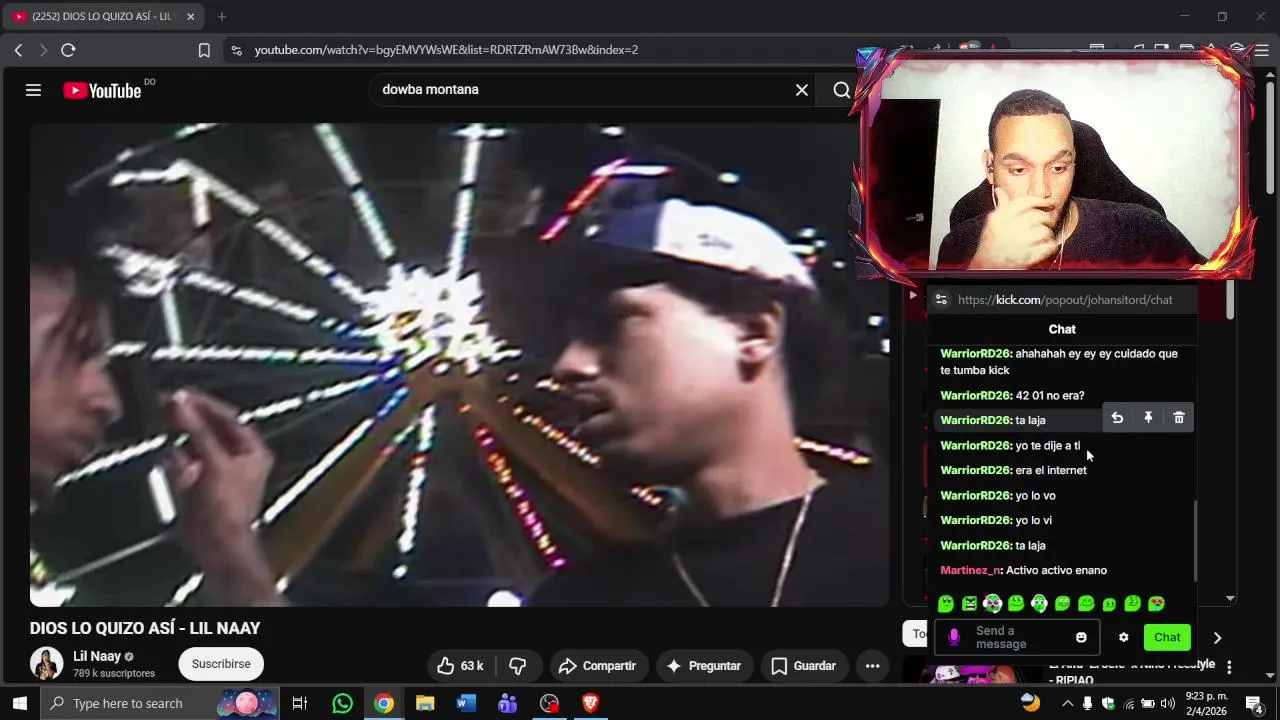Open Google Chrome from the taskbar
1280x720 pixels.
384,703
